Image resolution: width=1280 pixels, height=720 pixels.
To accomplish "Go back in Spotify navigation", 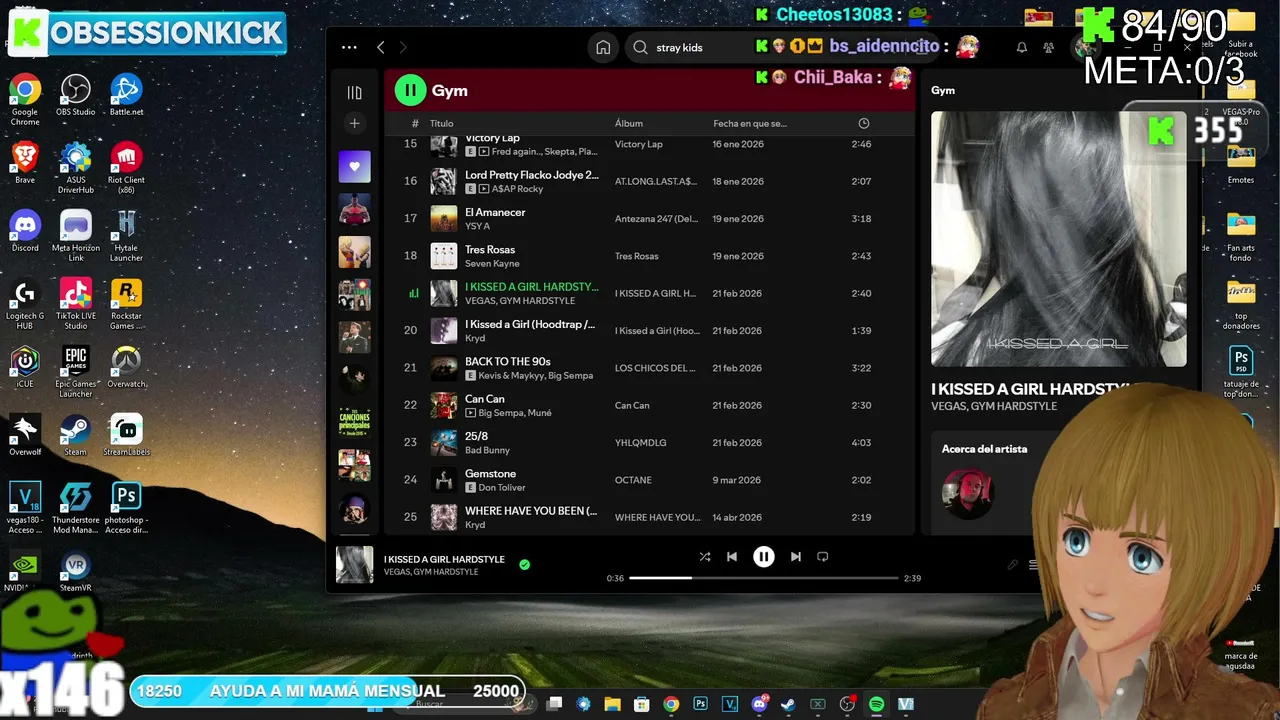I will point(381,47).
